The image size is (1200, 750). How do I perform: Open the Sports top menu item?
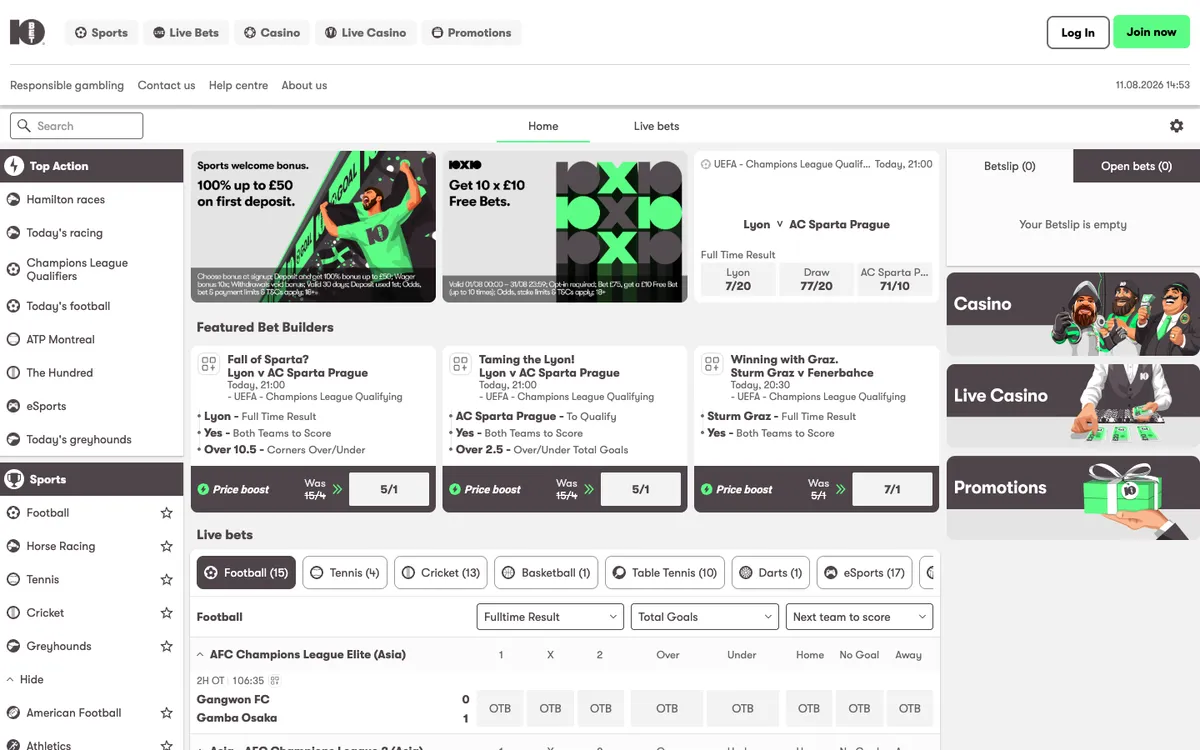coord(101,33)
